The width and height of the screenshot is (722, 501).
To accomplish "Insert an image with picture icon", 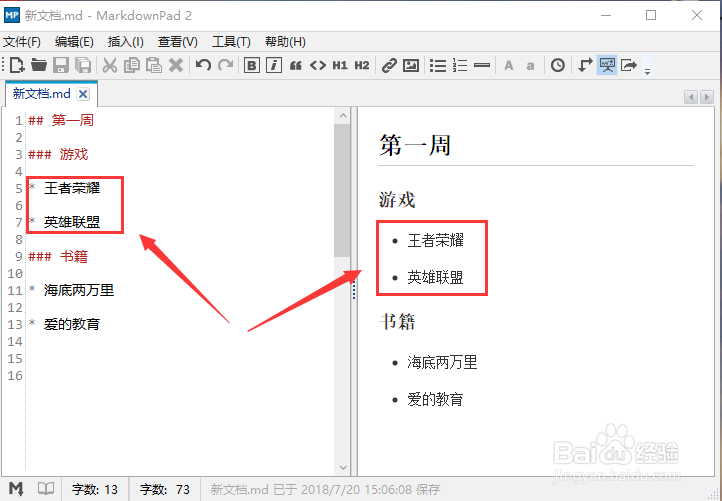I will tap(411, 65).
